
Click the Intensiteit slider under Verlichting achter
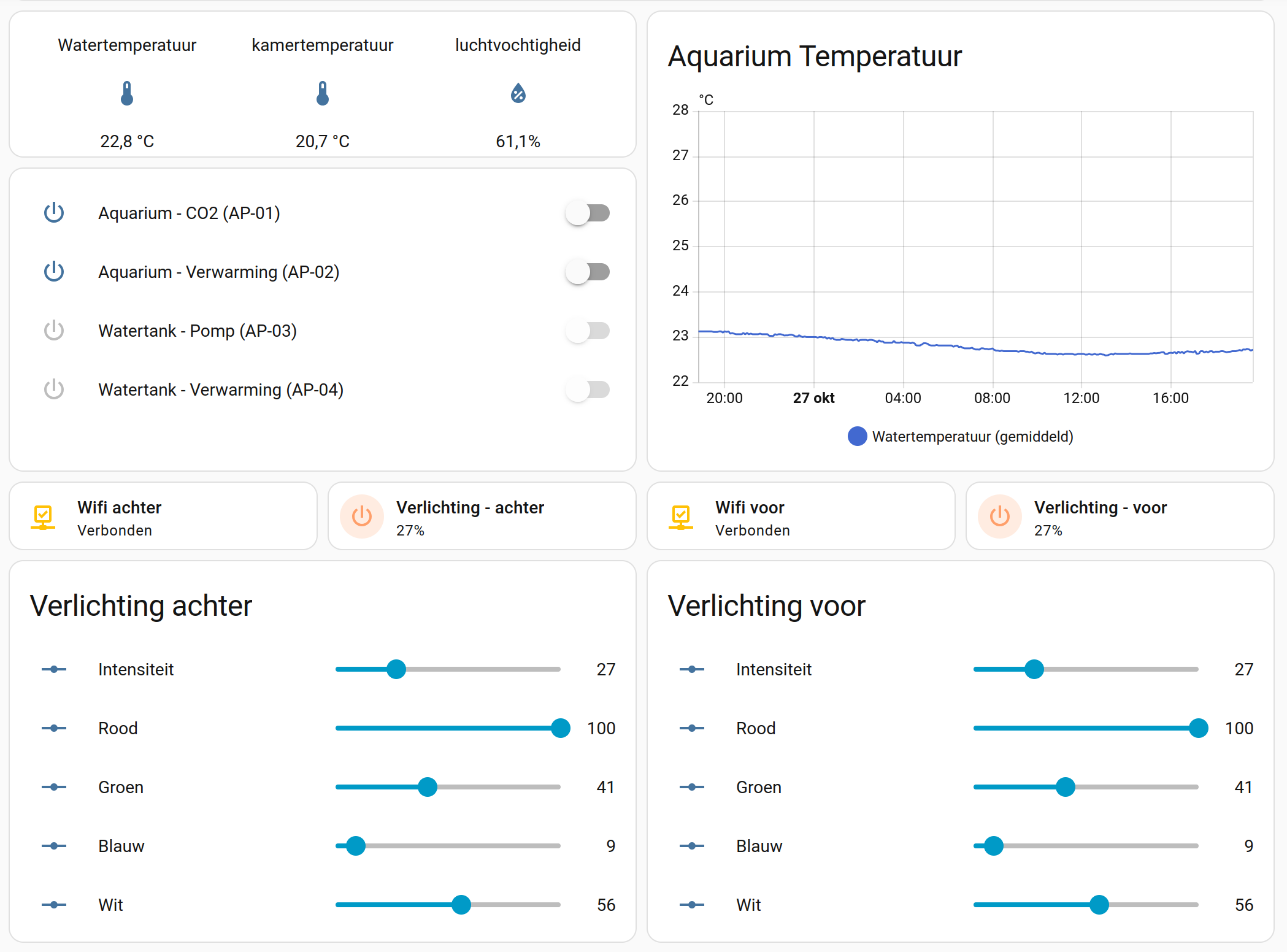click(x=448, y=669)
